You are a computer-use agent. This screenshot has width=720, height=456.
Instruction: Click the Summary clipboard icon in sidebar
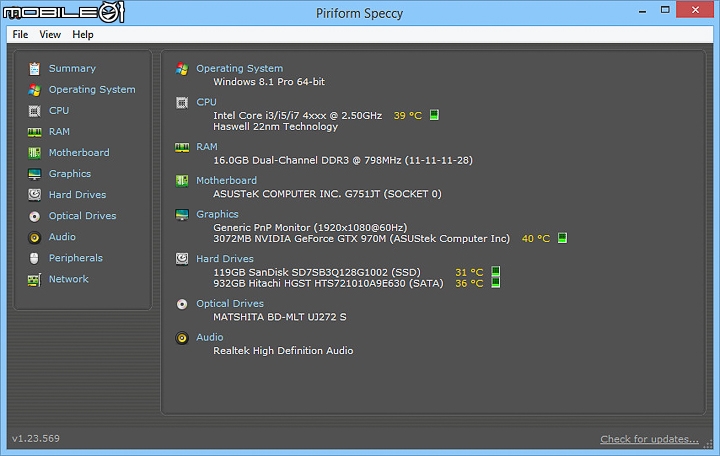point(34,68)
